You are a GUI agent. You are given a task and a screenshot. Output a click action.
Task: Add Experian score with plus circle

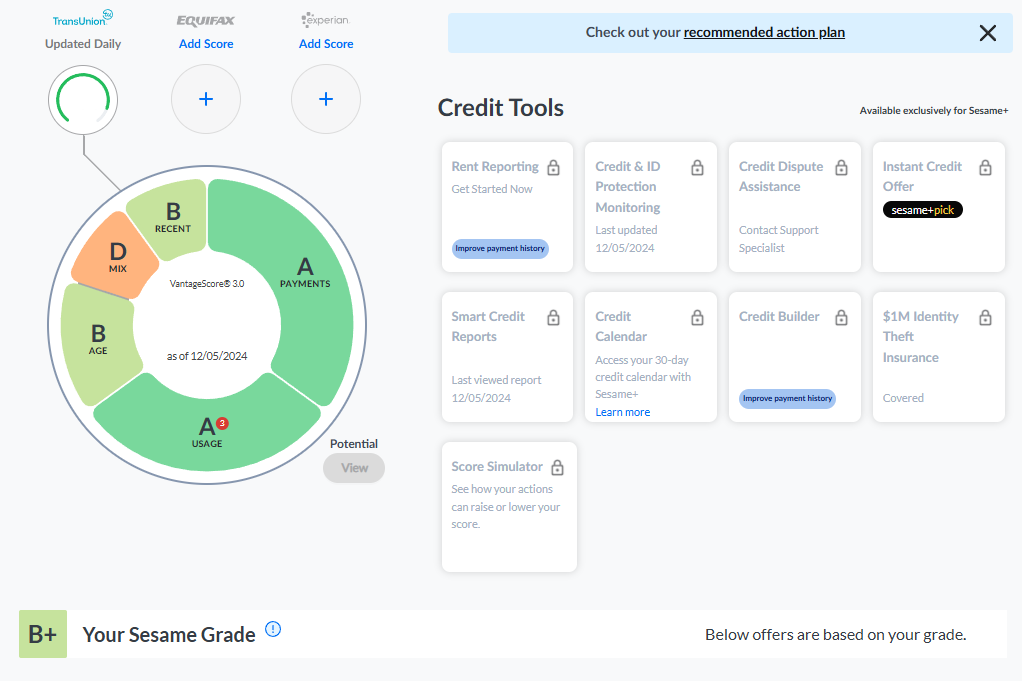pyautogui.click(x=326, y=99)
